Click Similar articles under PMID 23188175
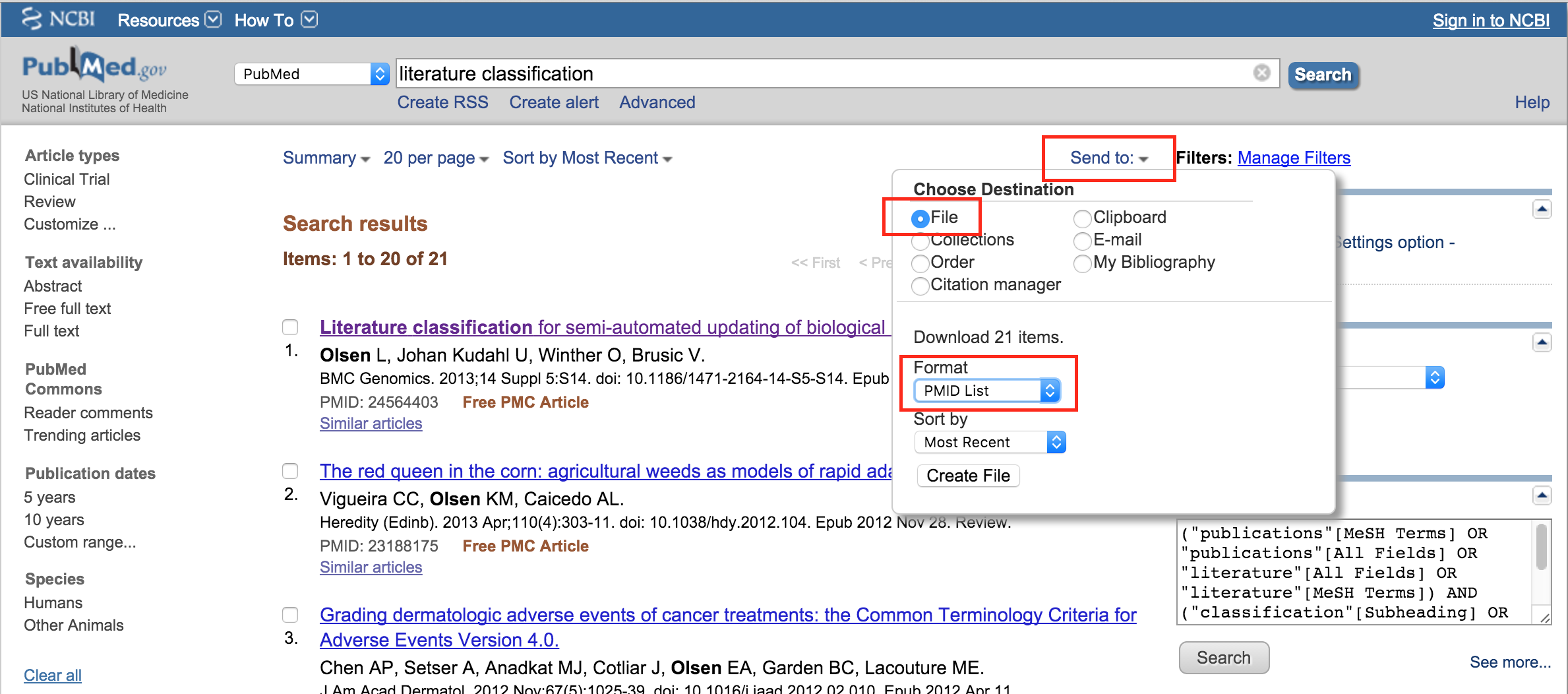The image size is (1568, 694). pos(371,567)
